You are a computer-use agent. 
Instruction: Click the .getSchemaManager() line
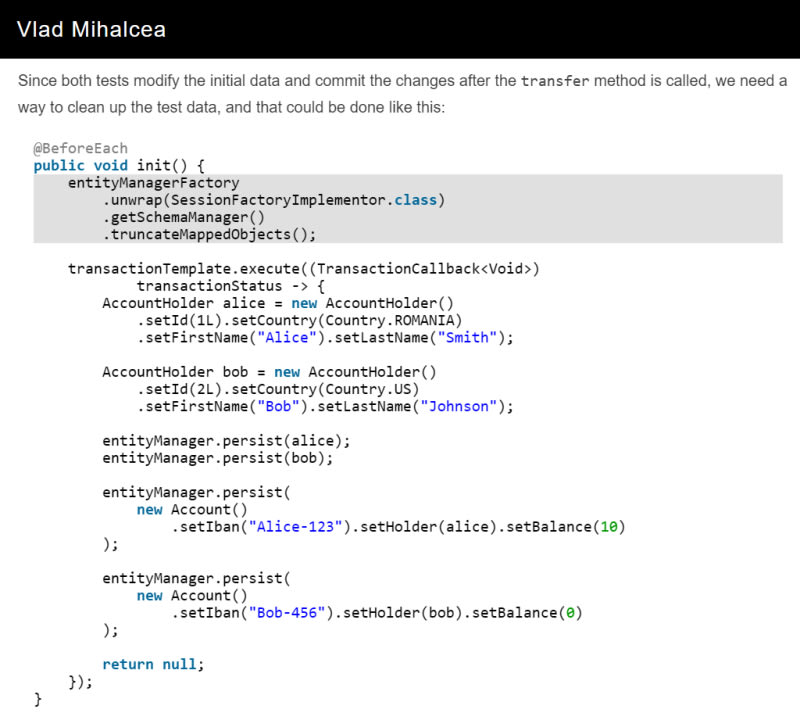coord(183,217)
